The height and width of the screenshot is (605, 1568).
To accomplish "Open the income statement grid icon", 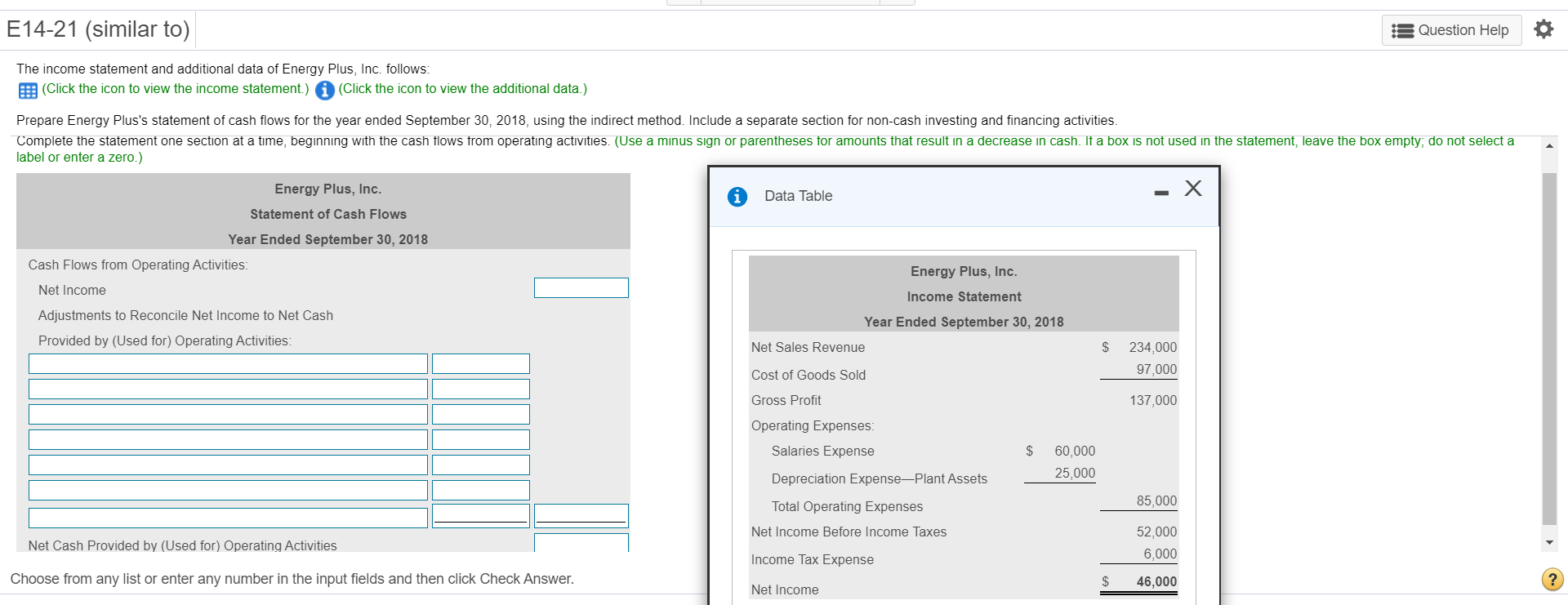I will coord(28,90).
